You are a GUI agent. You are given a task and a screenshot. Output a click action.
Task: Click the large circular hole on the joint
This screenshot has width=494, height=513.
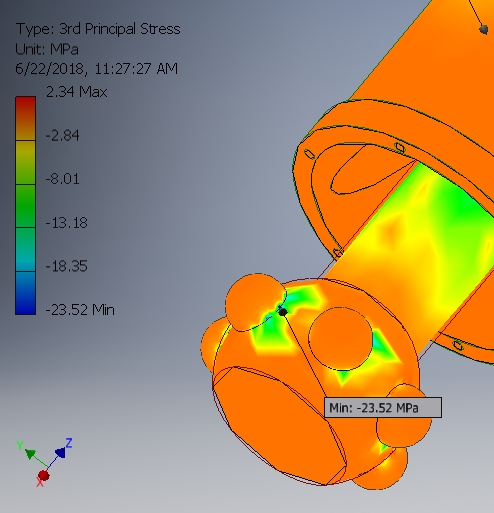[340, 339]
